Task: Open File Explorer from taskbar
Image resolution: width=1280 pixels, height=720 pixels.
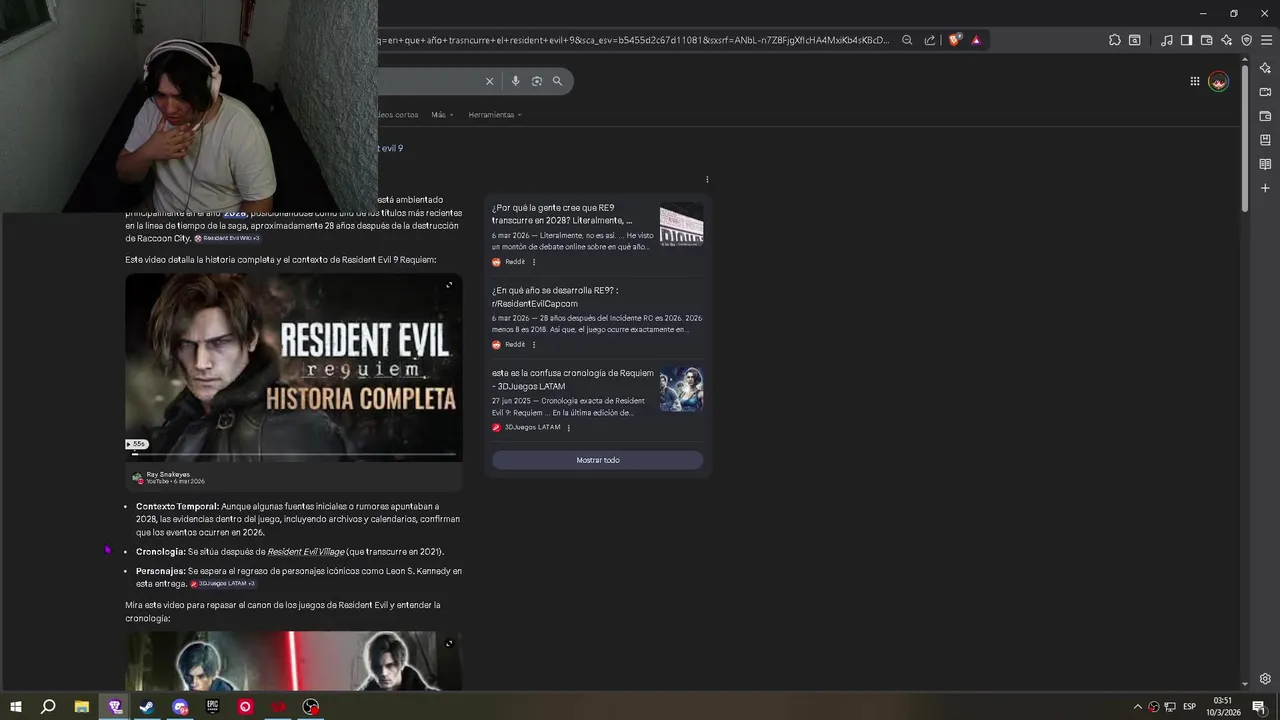Action: coord(82,707)
